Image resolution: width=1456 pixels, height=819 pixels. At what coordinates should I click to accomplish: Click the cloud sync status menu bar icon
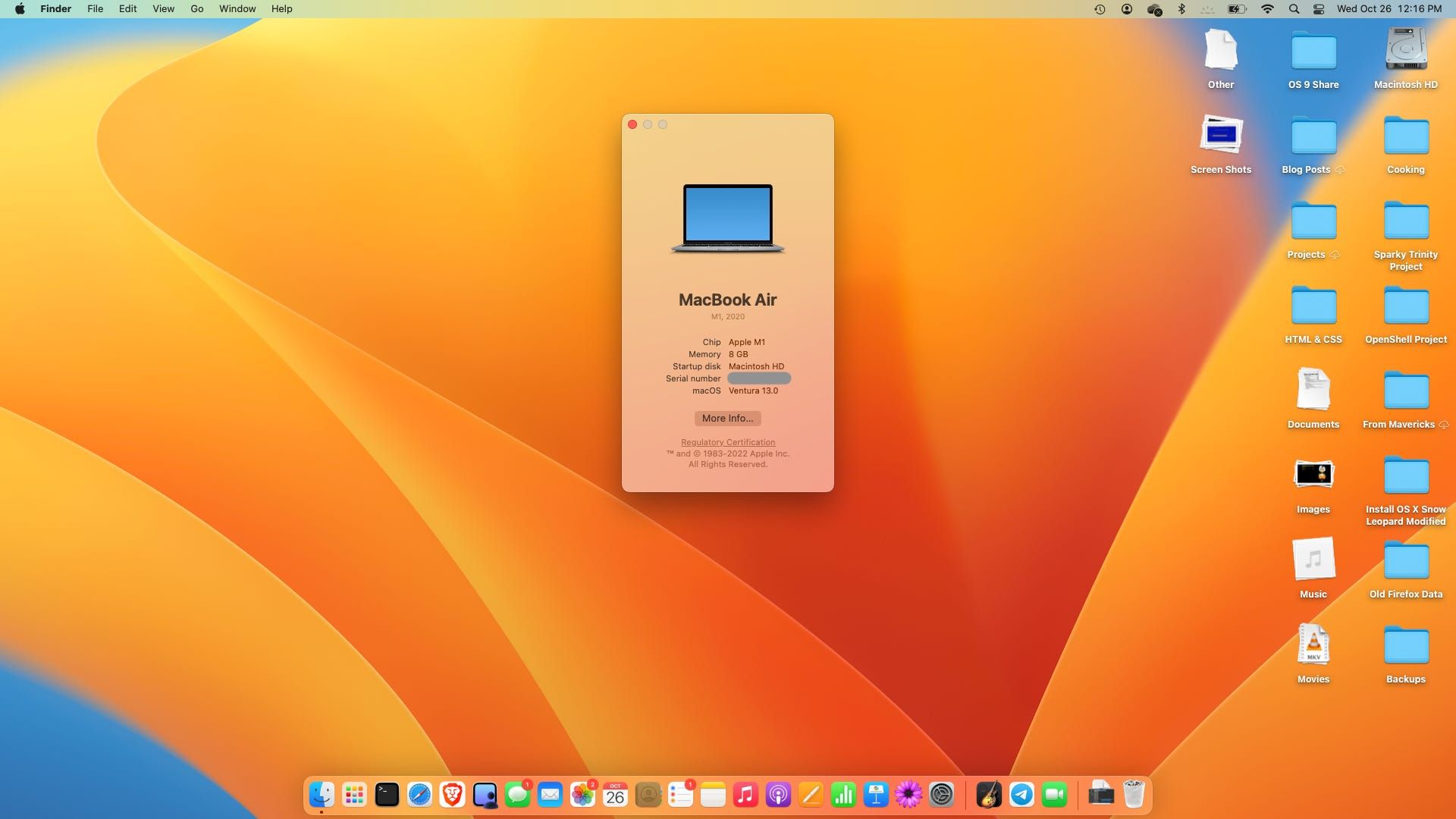pos(1154,9)
